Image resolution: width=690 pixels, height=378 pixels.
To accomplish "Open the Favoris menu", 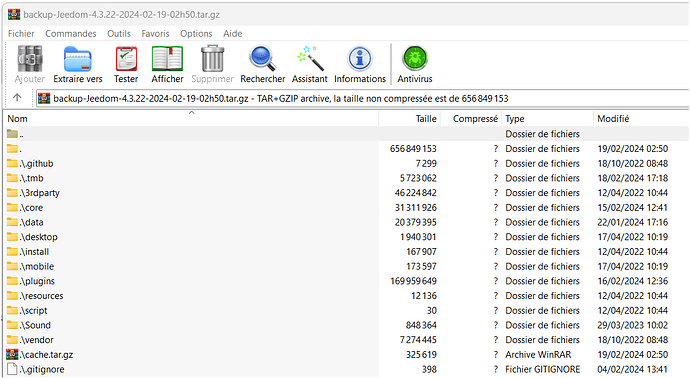I will (155, 33).
